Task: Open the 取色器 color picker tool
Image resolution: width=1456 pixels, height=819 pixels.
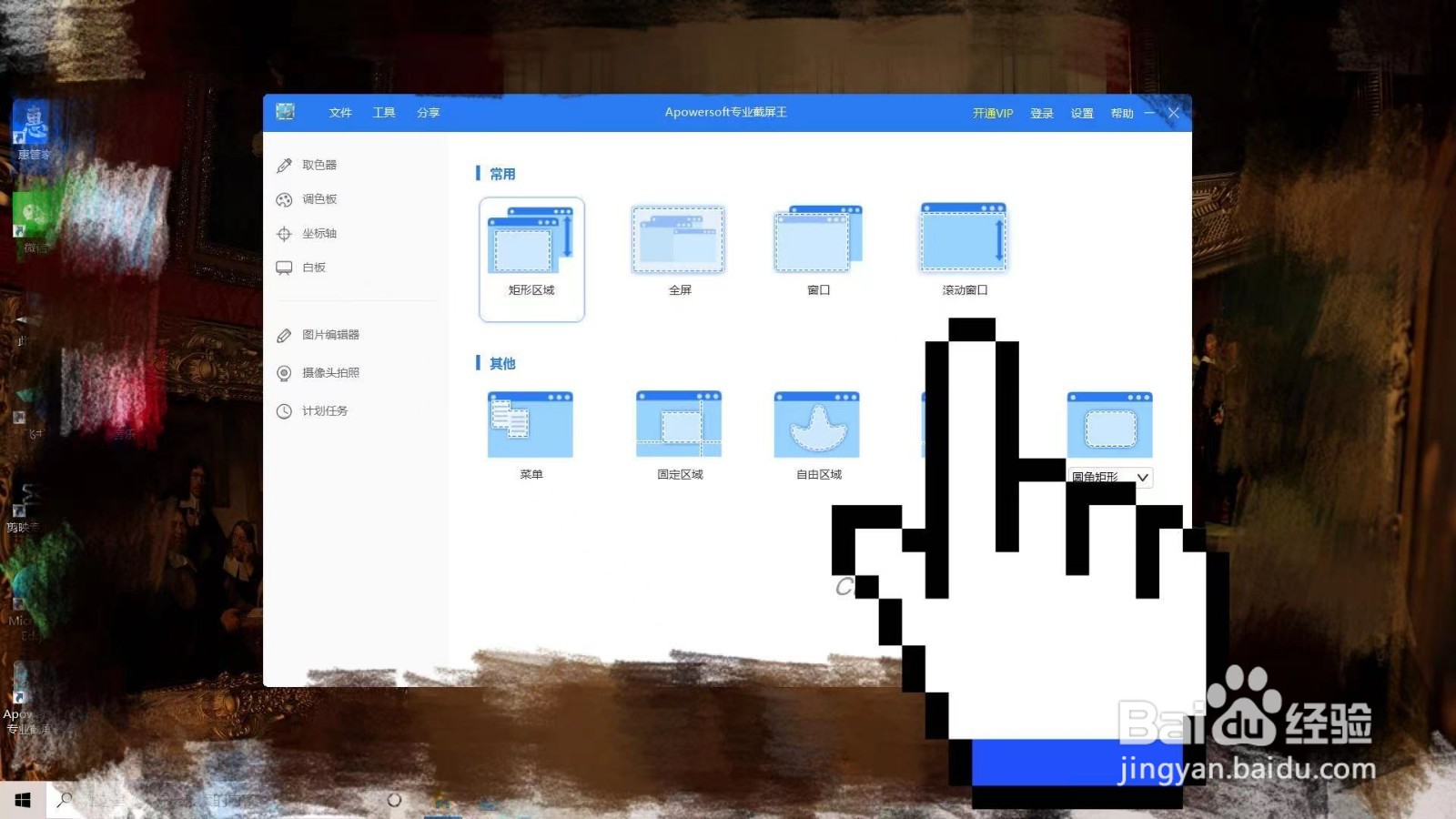Action: 308,165
